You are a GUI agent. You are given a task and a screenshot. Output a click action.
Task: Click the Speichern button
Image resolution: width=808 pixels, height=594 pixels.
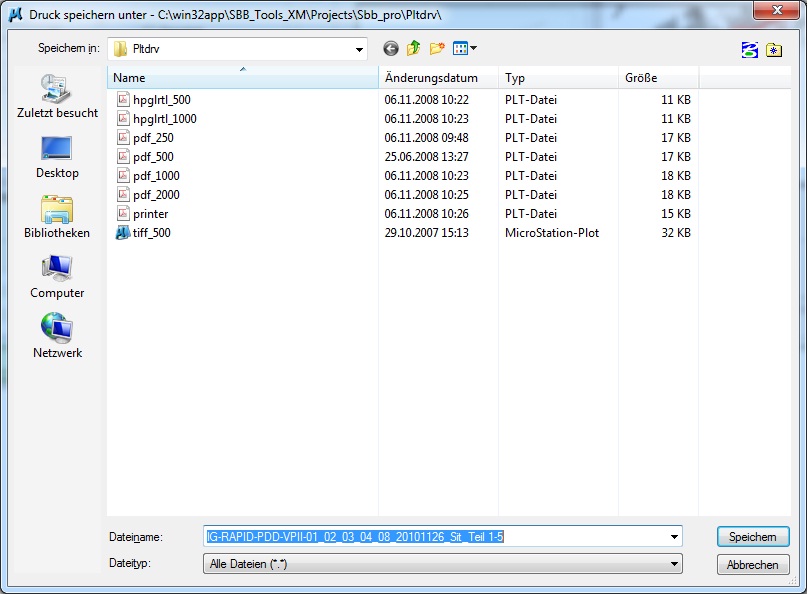(753, 537)
